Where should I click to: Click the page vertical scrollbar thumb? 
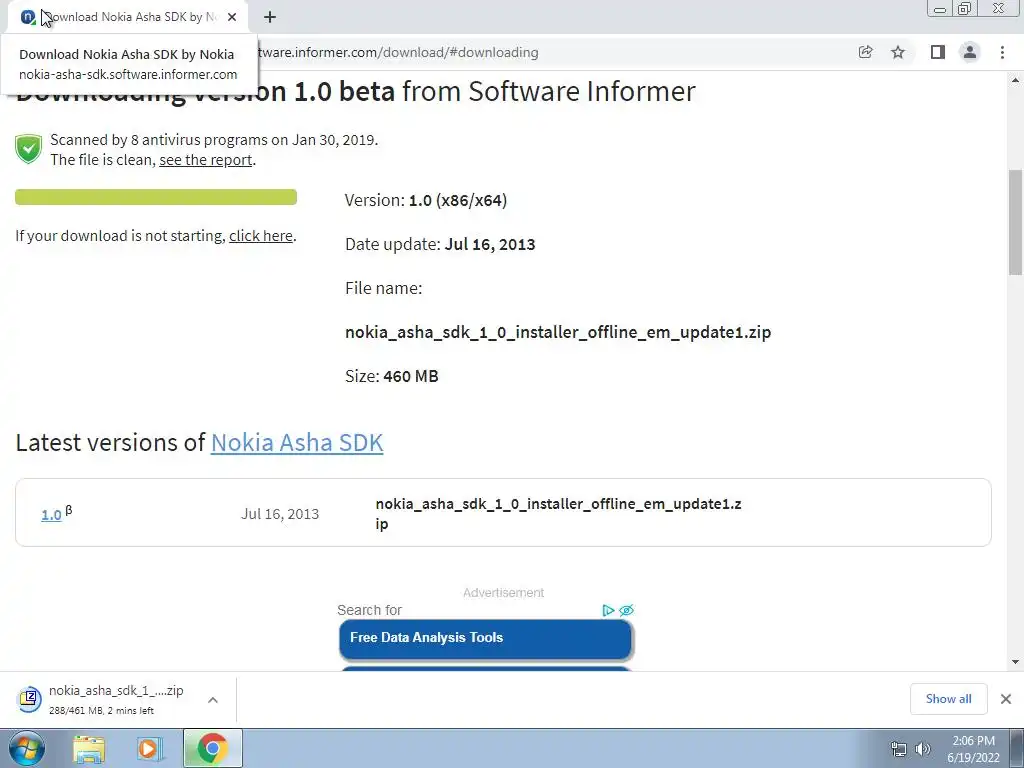(x=1015, y=222)
